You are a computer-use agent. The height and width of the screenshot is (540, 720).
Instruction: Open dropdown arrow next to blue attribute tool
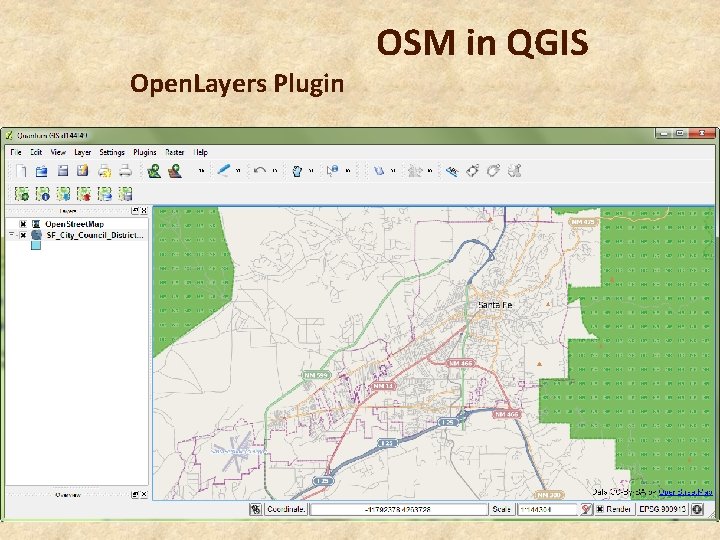393,171
